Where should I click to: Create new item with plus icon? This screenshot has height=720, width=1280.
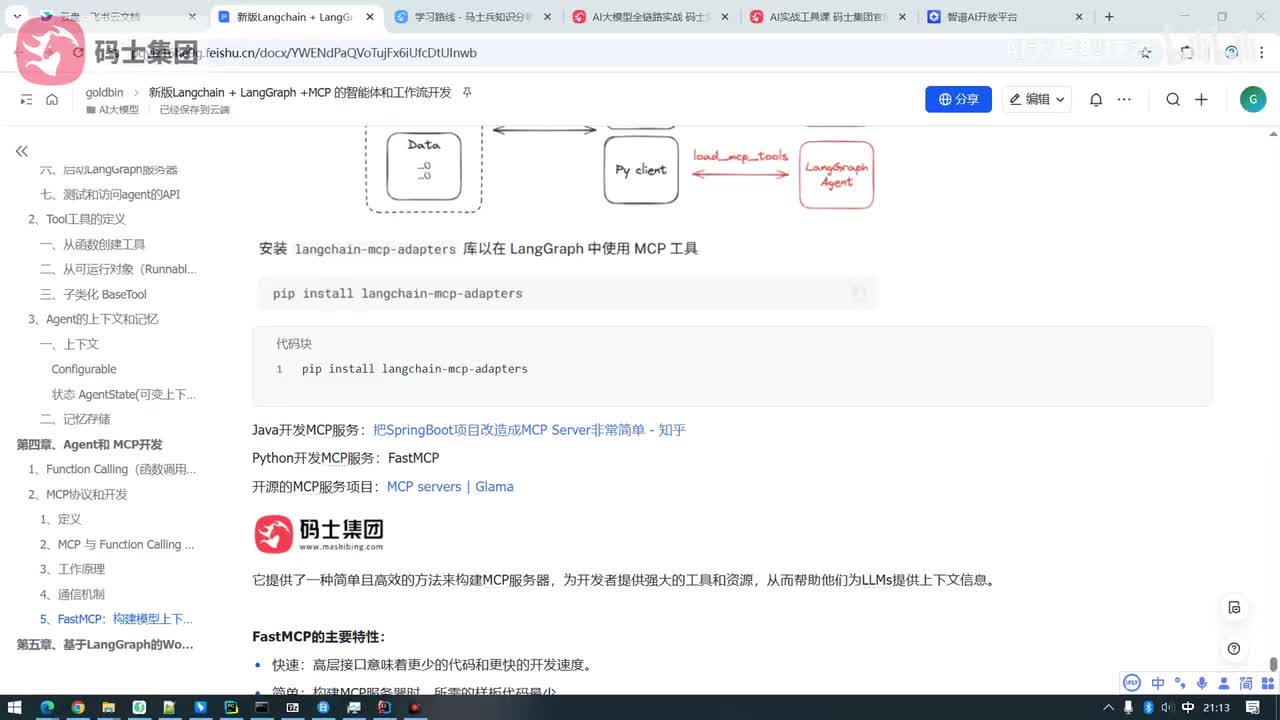coord(1201,99)
